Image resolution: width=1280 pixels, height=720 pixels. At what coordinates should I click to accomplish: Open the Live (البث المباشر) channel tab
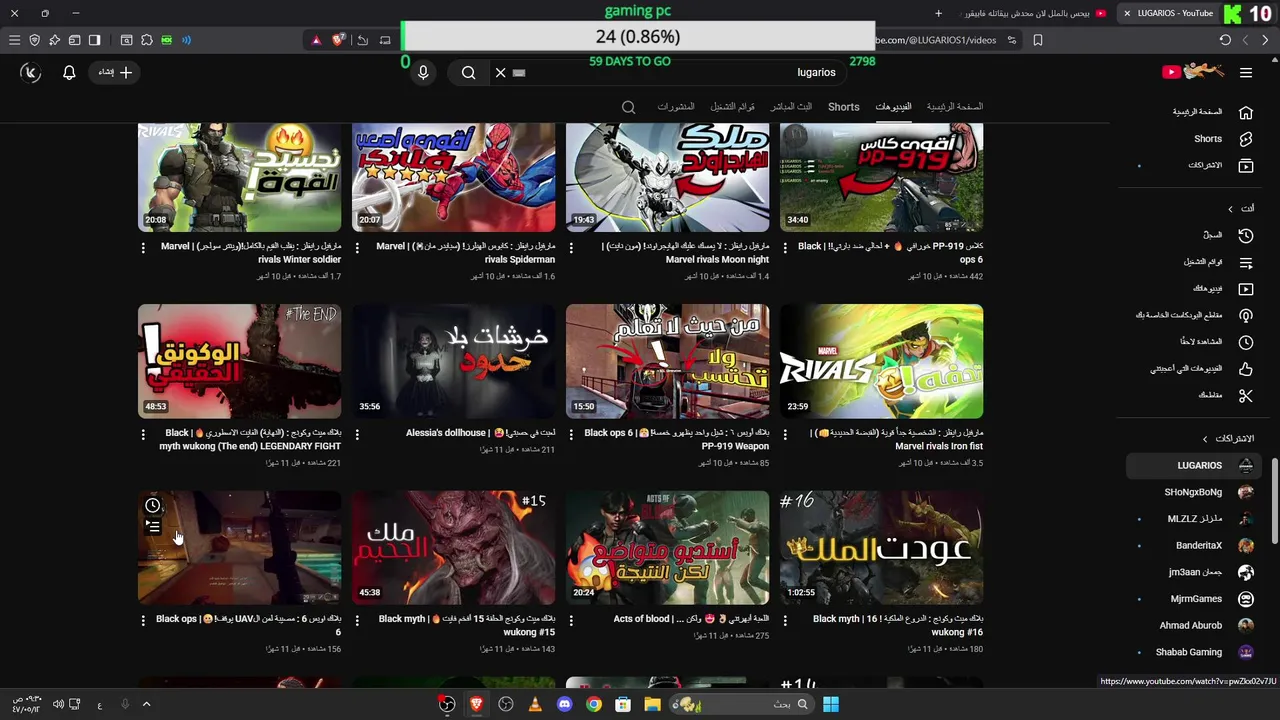click(791, 107)
